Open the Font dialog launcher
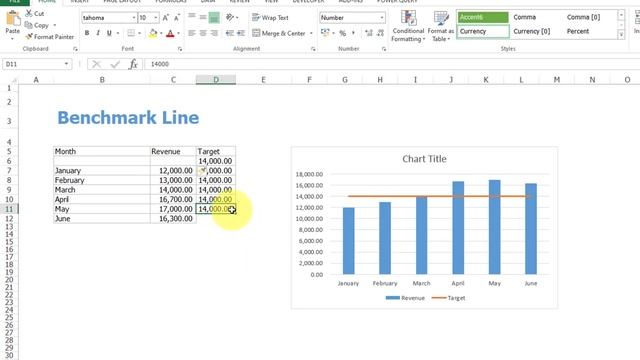640x360 pixels. point(180,49)
